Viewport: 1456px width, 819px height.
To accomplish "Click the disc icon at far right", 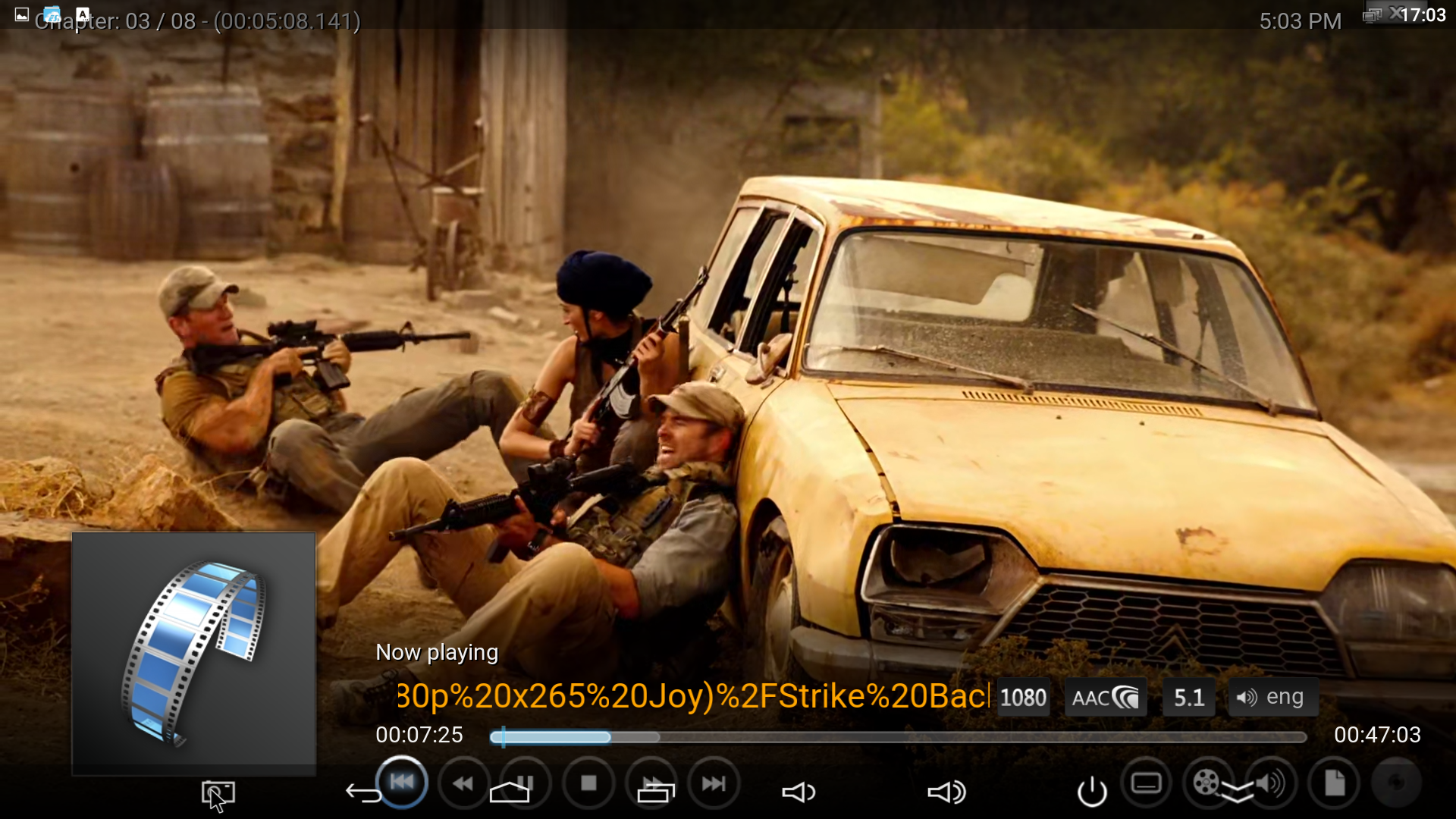I will pyautogui.click(x=1396, y=783).
